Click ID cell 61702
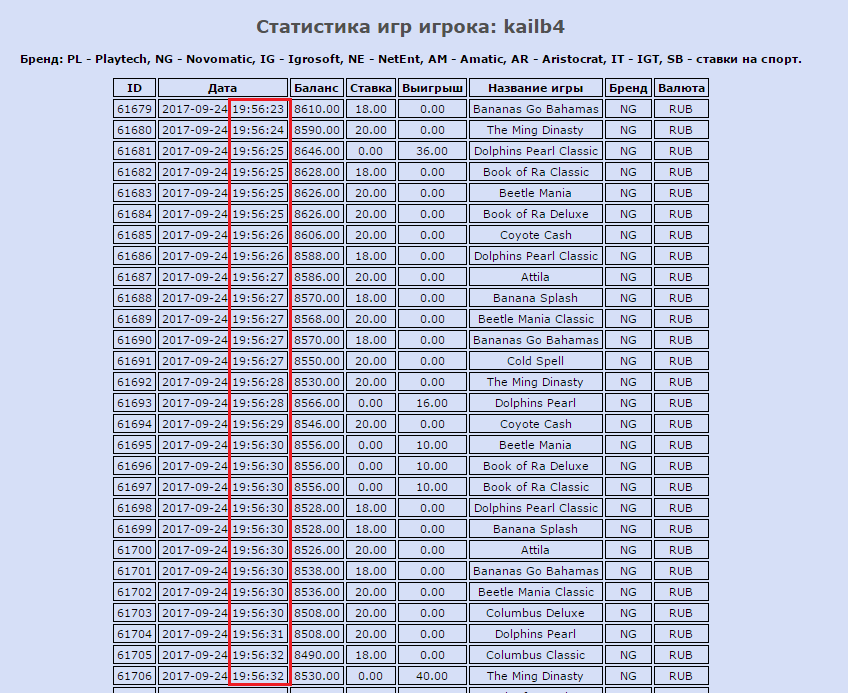Screen dimensions: 848x693 pos(135,592)
